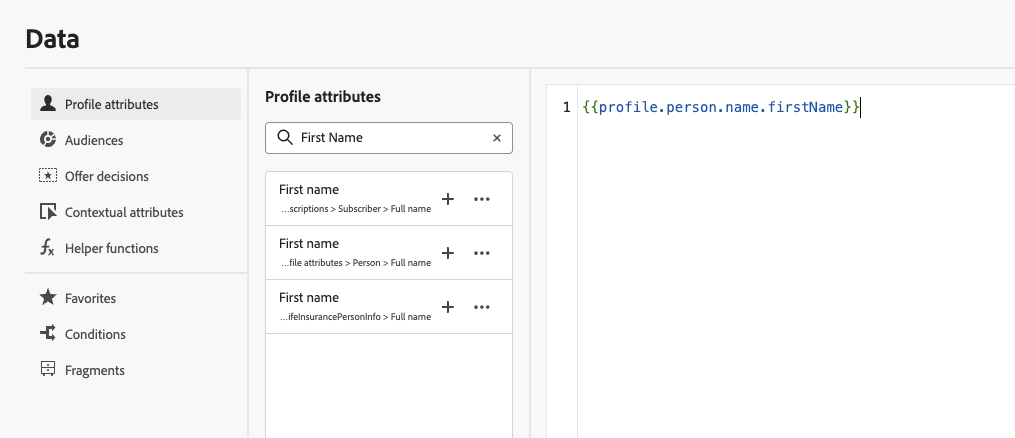Click the Profile attributes person icon
Viewport: 1015px width, 438px height.
pyautogui.click(x=47, y=104)
